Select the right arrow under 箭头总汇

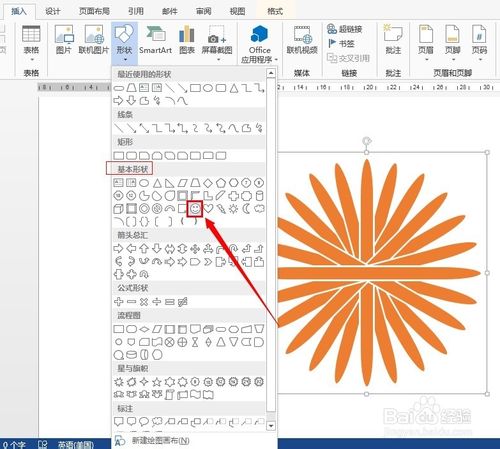(x=118, y=249)
